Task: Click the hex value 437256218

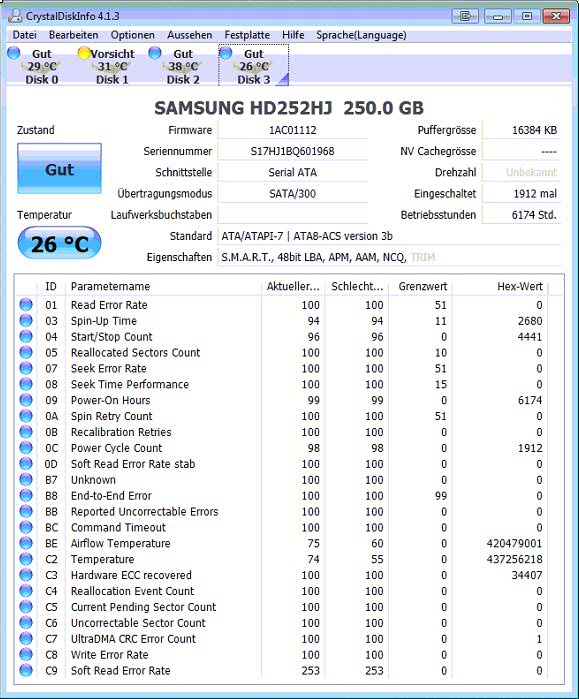Action: (x=514, y=559)
